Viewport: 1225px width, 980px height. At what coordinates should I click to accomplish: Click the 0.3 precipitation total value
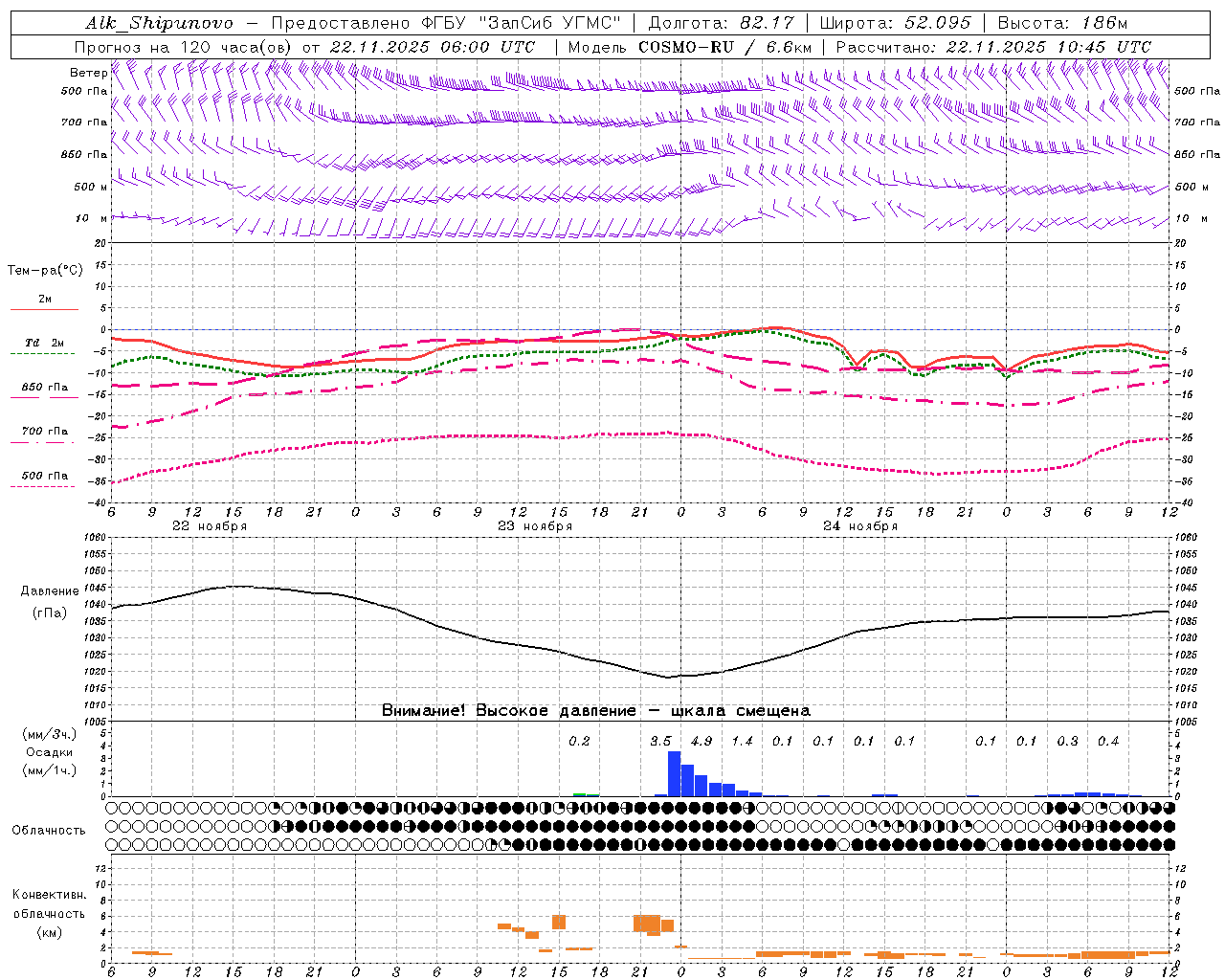(x=1067, y=741)
